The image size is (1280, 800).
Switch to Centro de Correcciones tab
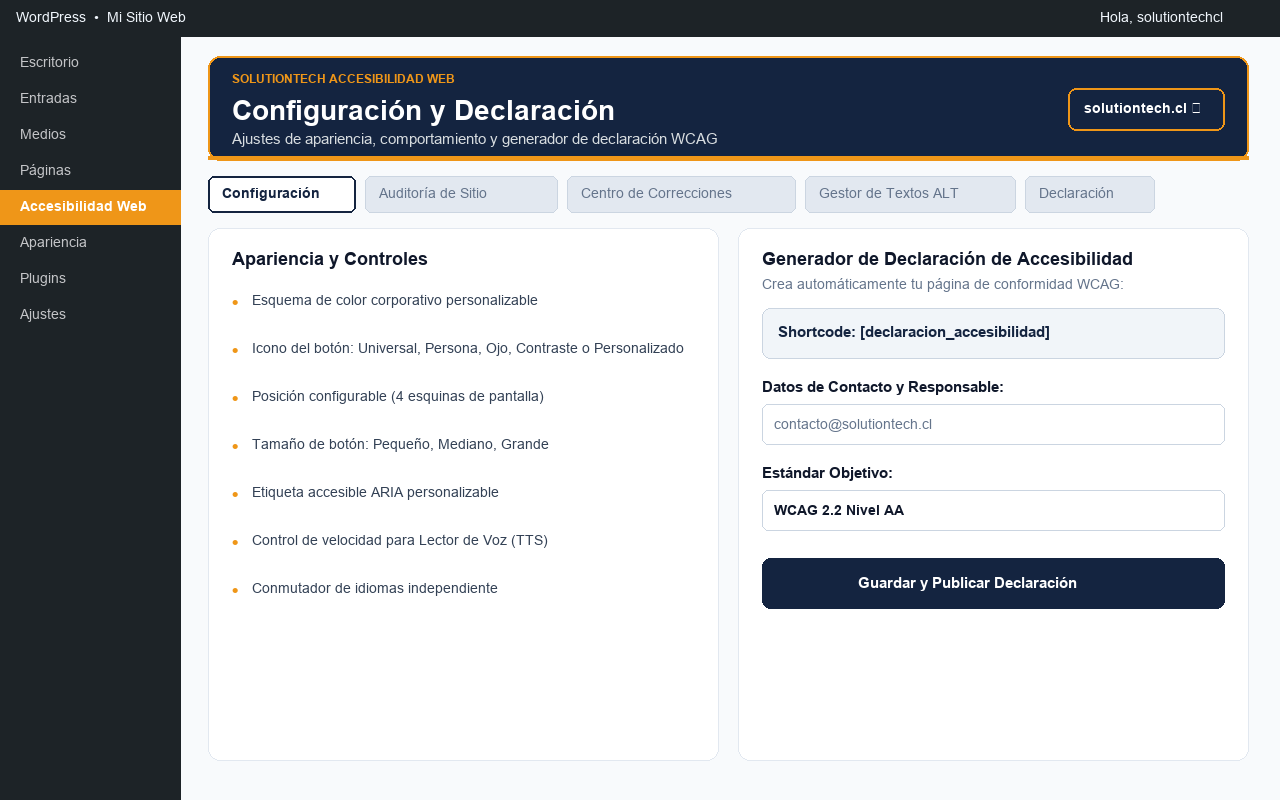tap(681, 194)
